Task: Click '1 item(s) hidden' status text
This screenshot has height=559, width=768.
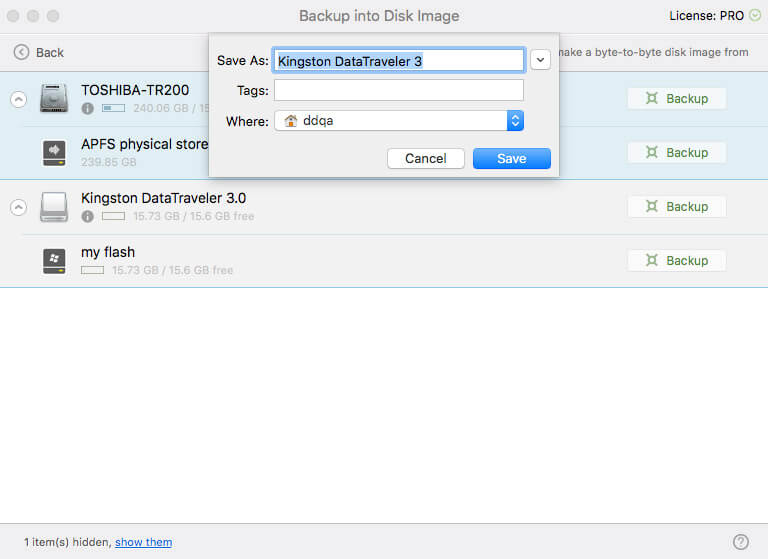Action: (68, 542)
